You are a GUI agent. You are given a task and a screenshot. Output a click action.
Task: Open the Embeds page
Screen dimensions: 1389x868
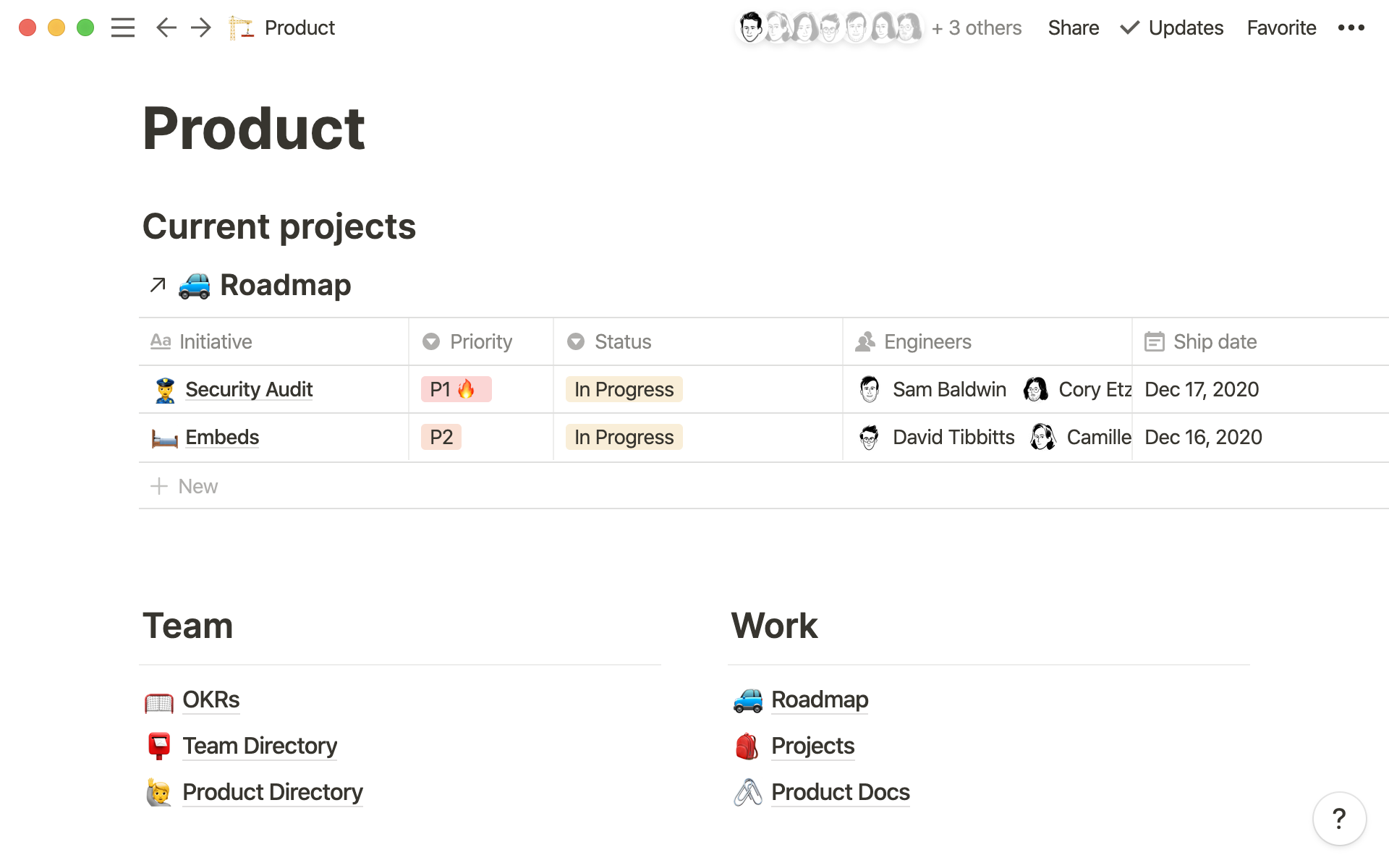[x=221, y=437]
